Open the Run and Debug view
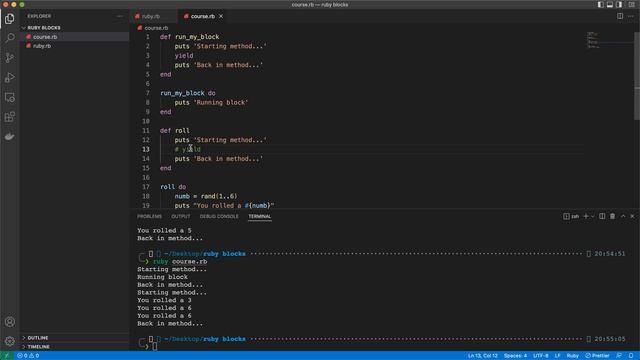Viewport: 640px width, 360px height. tap(9, 78)
